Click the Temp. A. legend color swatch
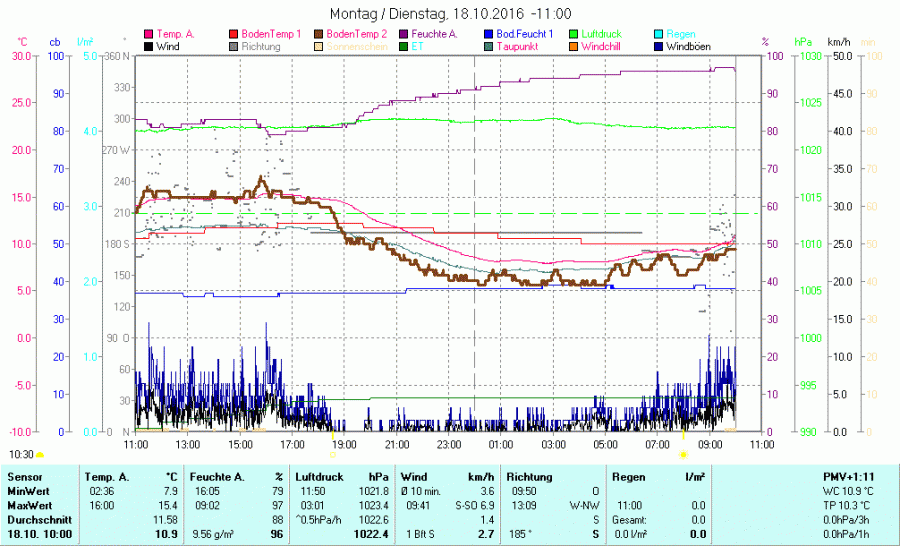Screen dimensions: 900x546 pyautogui.click(x=149, y=34)
